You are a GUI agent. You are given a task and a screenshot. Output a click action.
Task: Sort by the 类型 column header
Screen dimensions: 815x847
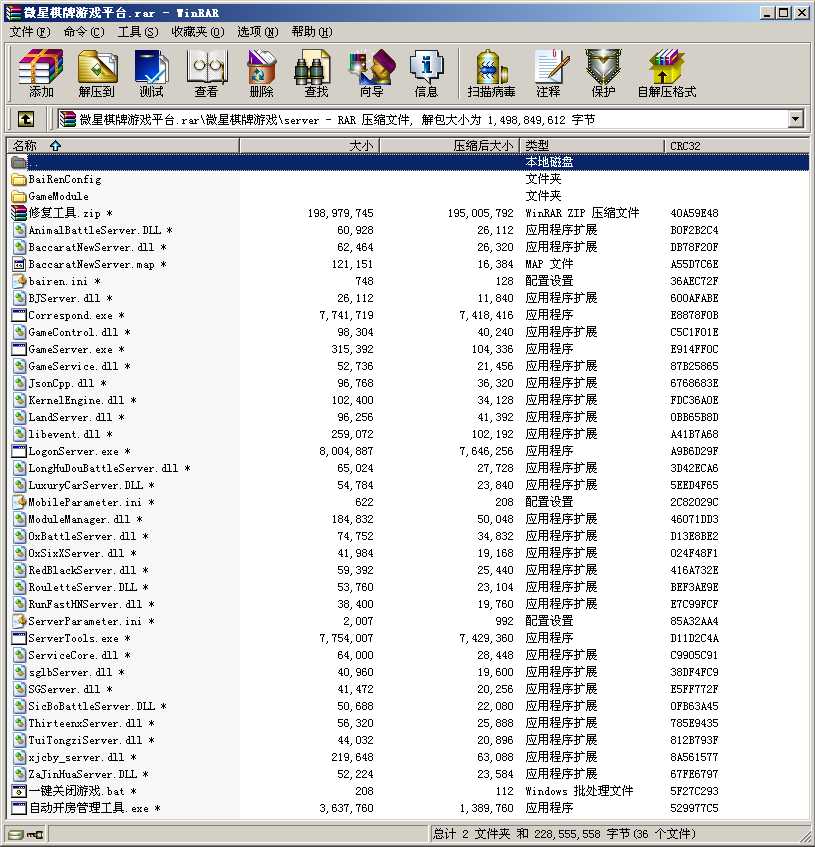(x=591, y=145)
